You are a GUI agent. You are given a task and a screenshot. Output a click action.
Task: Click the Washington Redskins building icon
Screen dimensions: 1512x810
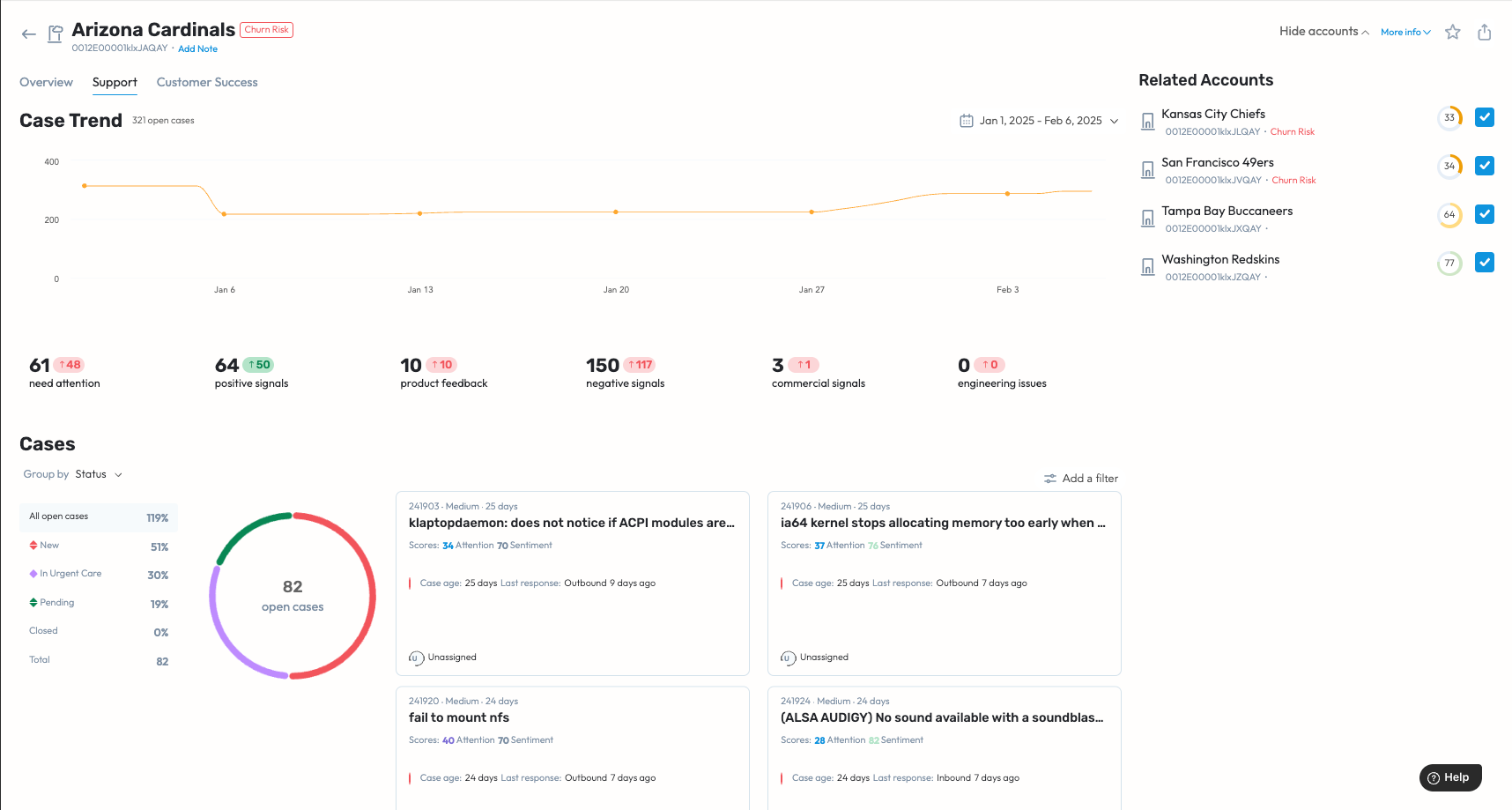tap(1147, 267)
